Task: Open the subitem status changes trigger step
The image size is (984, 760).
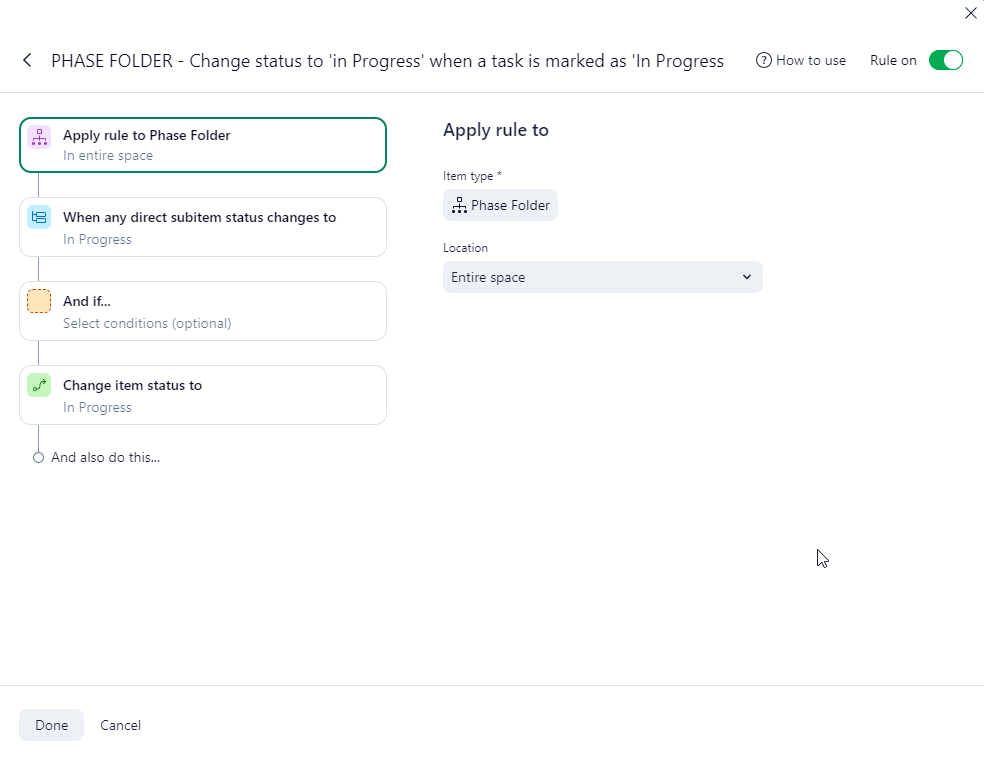Action: [203, 227]
